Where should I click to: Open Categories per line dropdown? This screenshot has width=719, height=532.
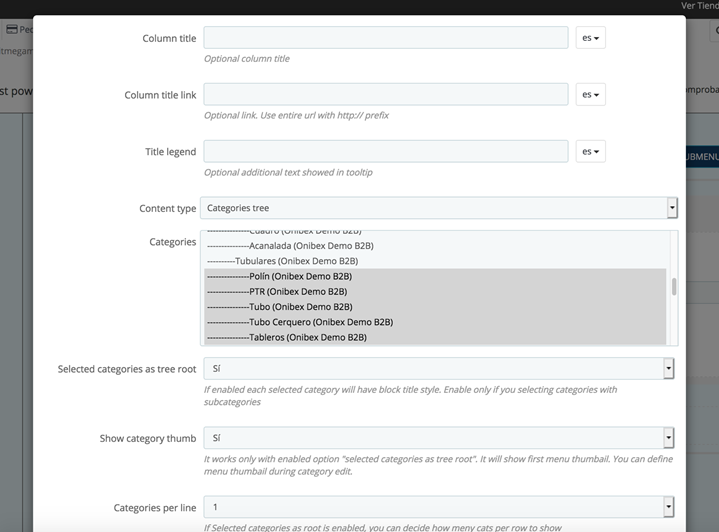[440, 507]
